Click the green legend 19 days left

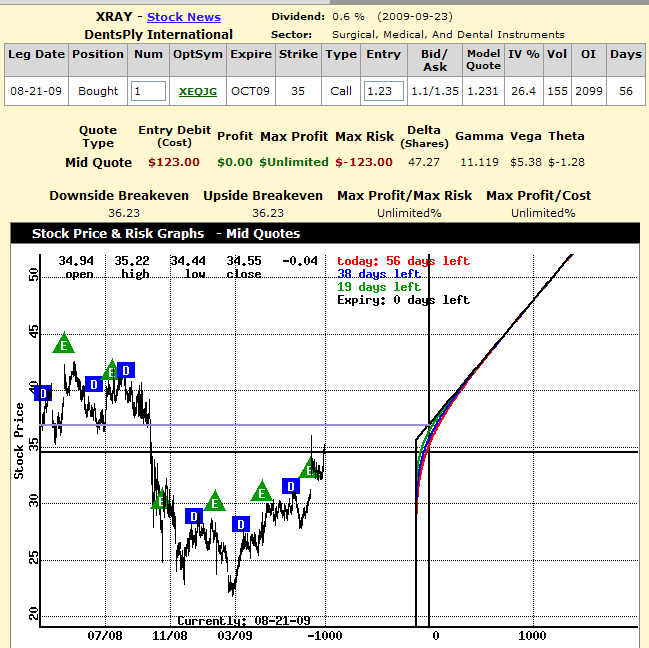[x=379, y=287]
